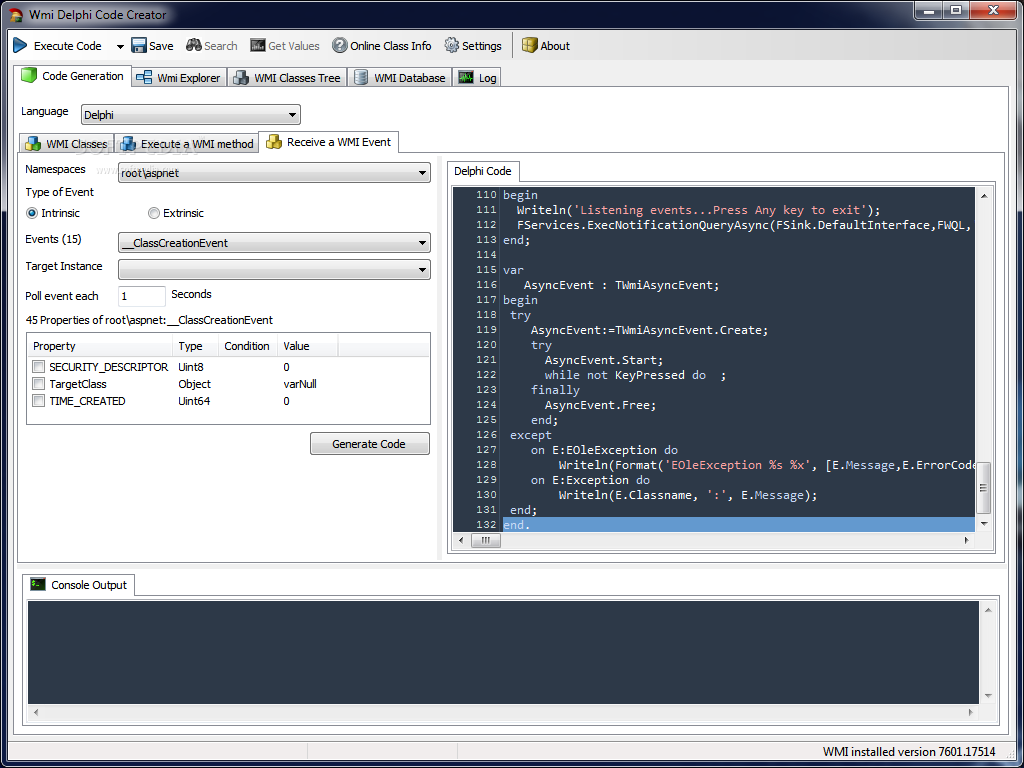This screenshot has width=1024, height=768.
Task: Click the Console Output terminal icon
Action: pyautogui.click(x=38, y=584)
